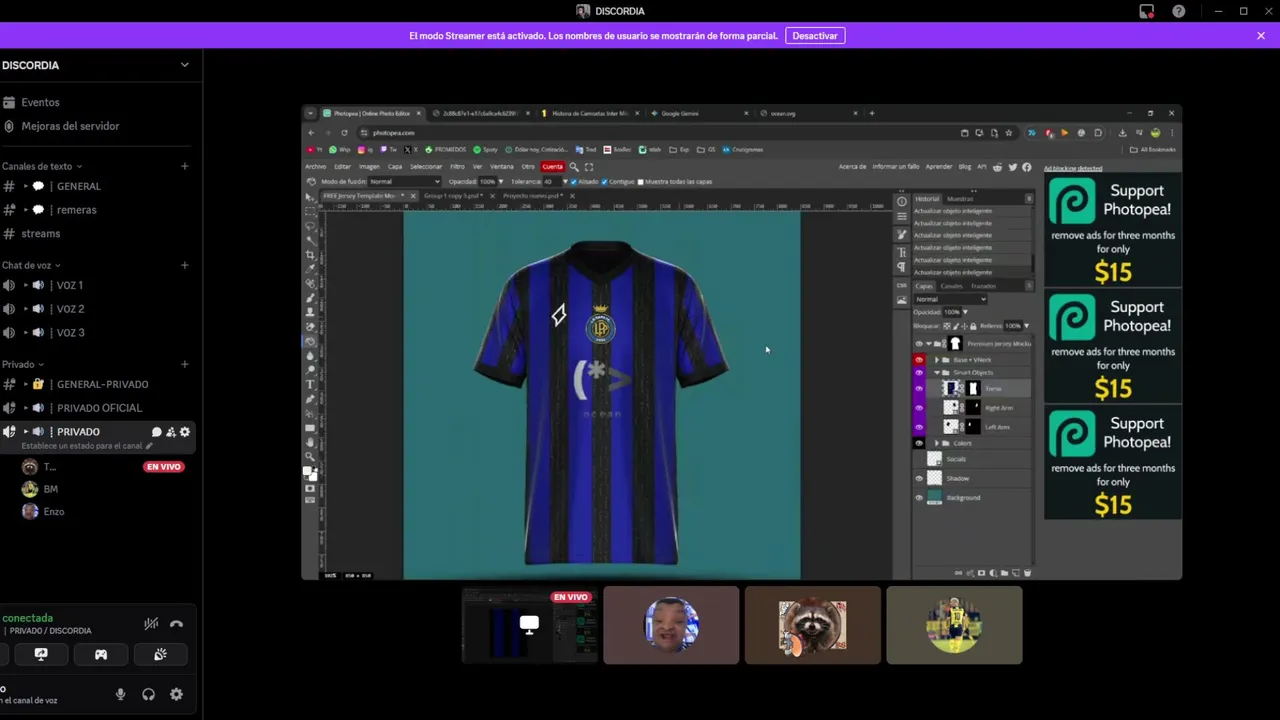Click Photopea fullscreen icon

click(589, 167)
